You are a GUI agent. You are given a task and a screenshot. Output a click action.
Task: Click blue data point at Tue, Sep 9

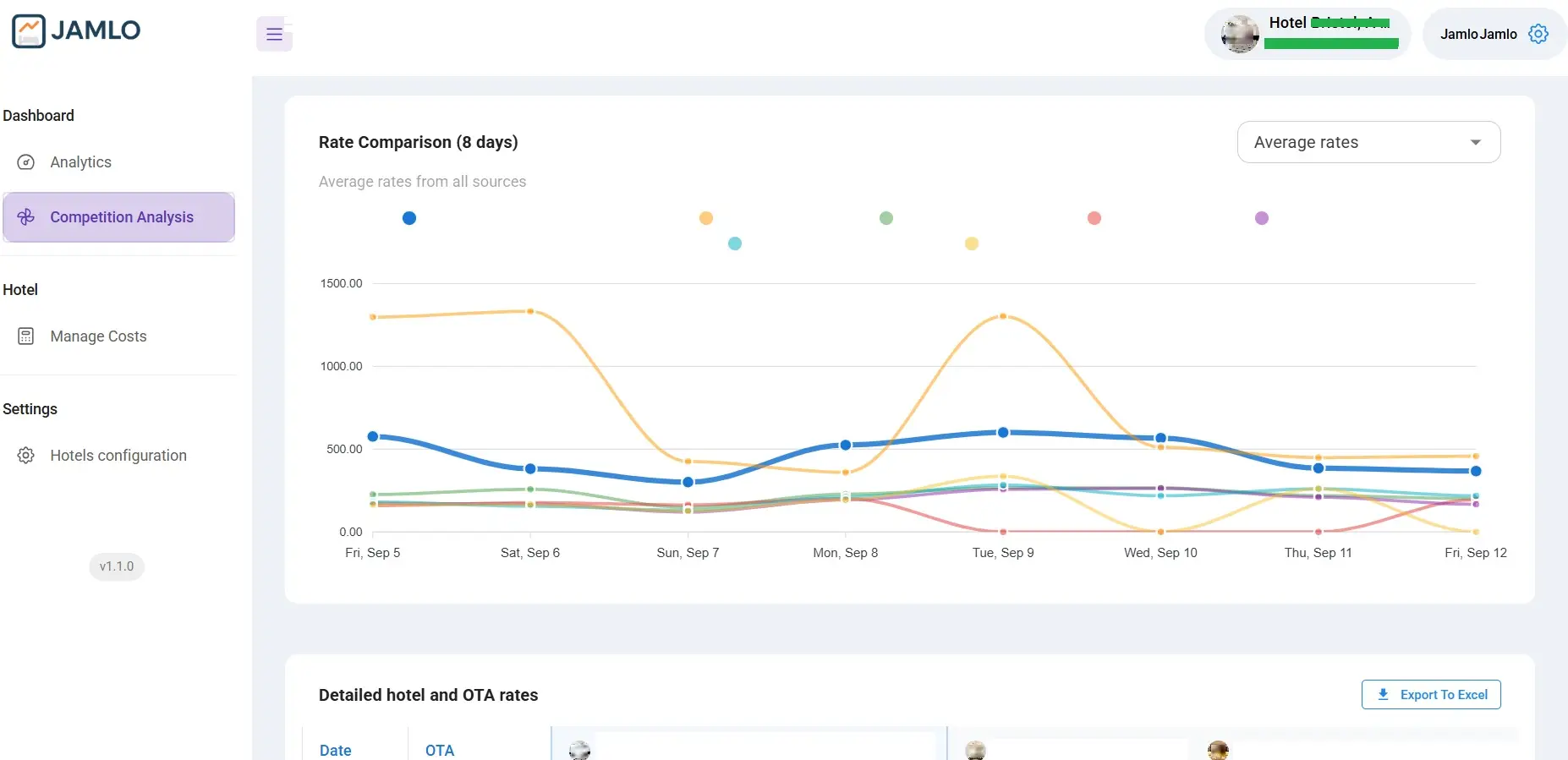pos(1003,432)
